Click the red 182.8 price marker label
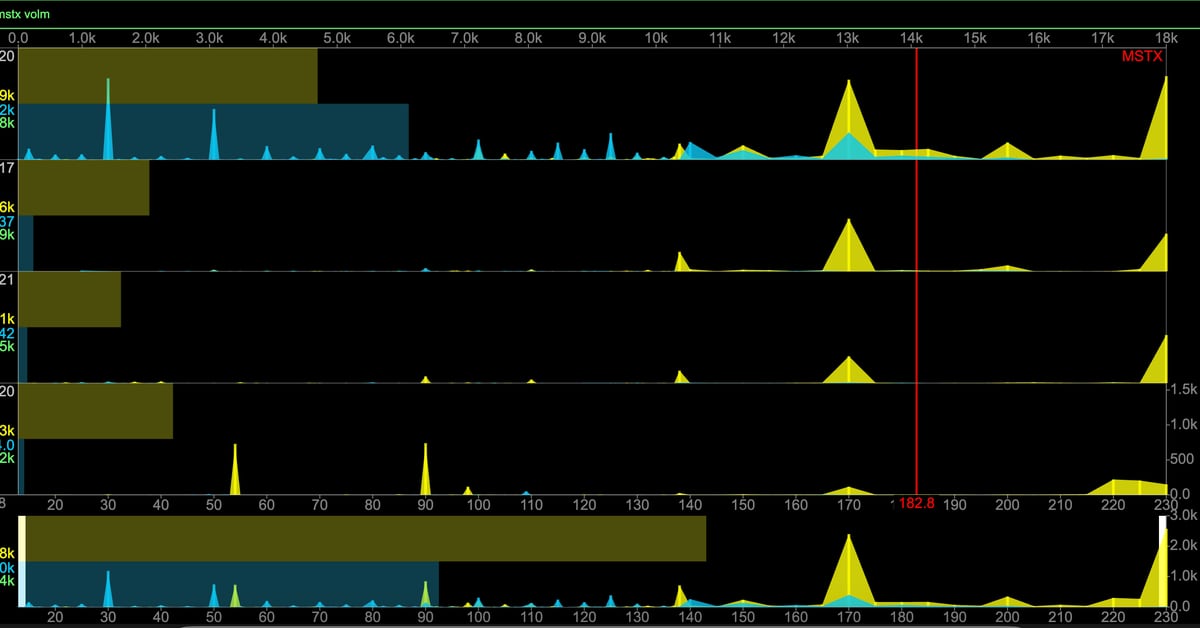This screenshot has width=1200, height=628. point(915,504)
